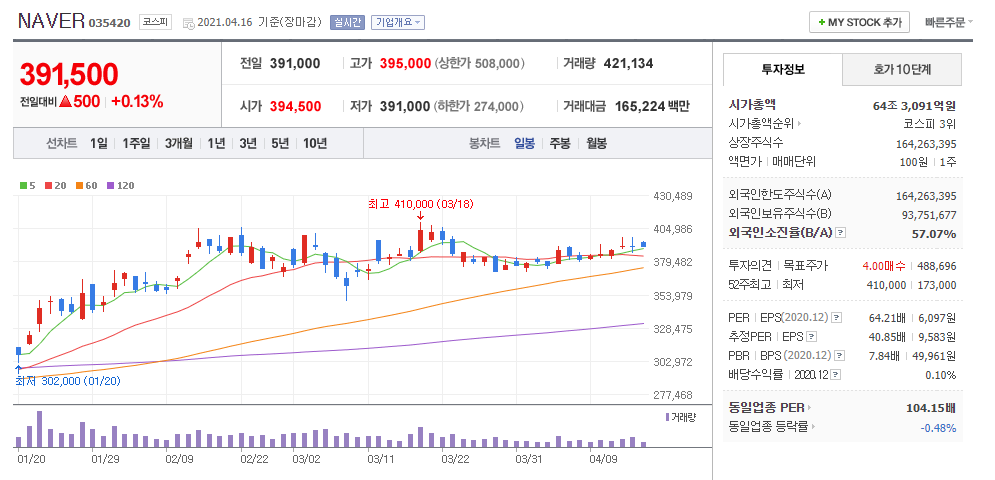Select the 1년 line chart period
Screen dimensions: 995x480
pos(216,143)
